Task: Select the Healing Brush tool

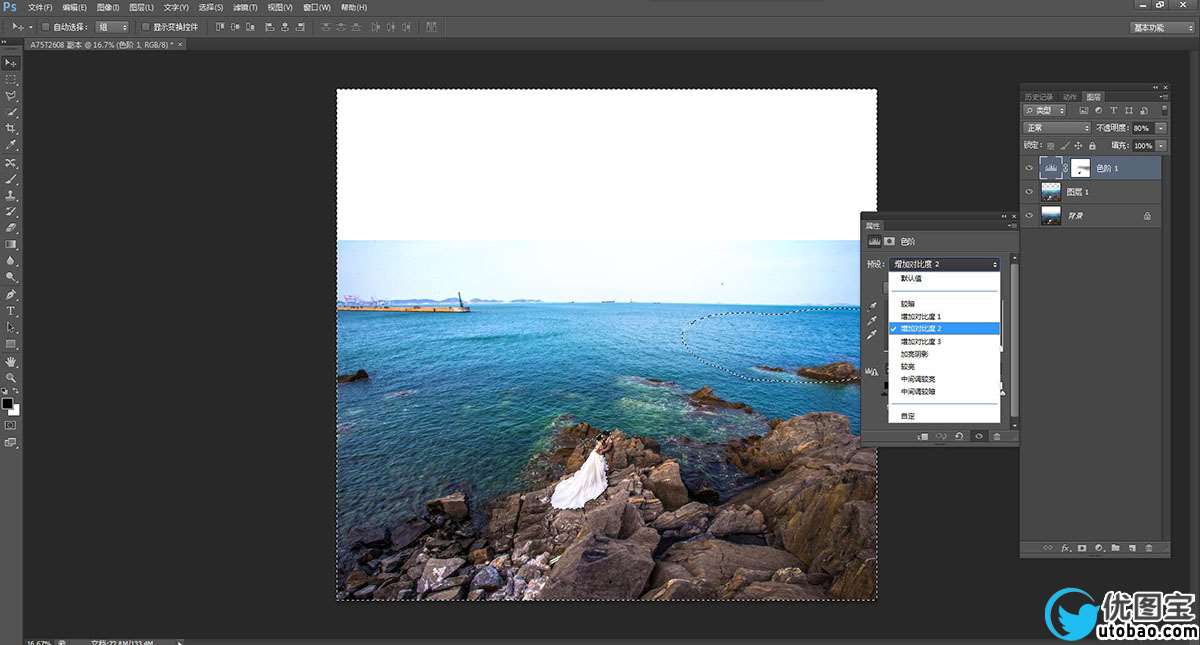Action: (11, 163)
